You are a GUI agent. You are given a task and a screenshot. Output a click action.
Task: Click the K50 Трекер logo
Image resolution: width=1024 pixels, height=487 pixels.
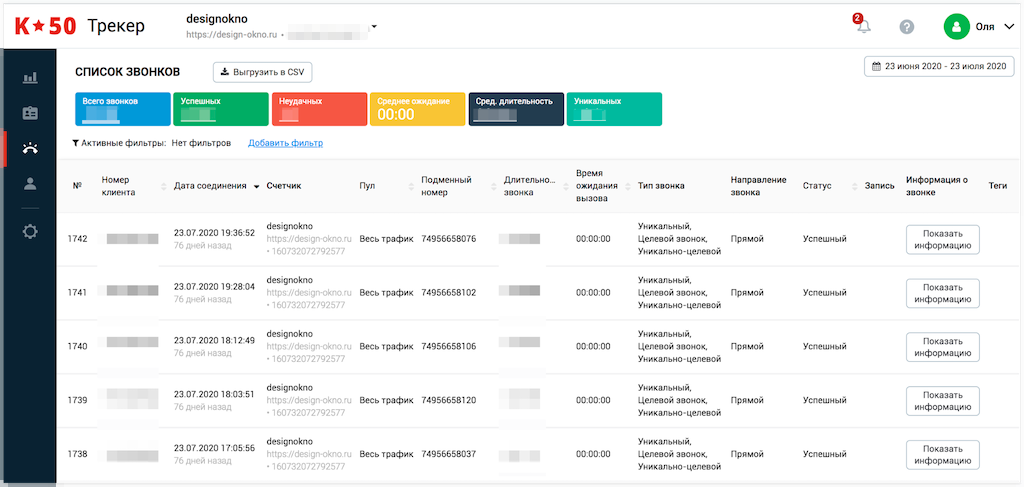[80, 26]
